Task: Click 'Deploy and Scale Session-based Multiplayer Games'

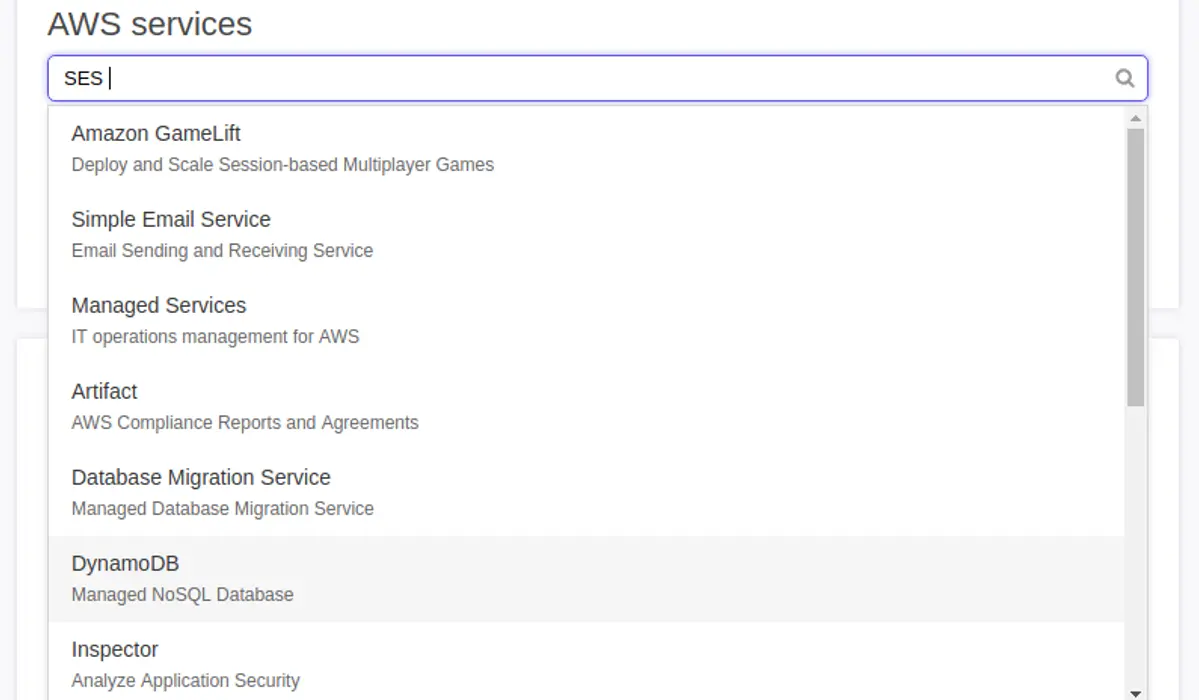Action: coord(283,165)
